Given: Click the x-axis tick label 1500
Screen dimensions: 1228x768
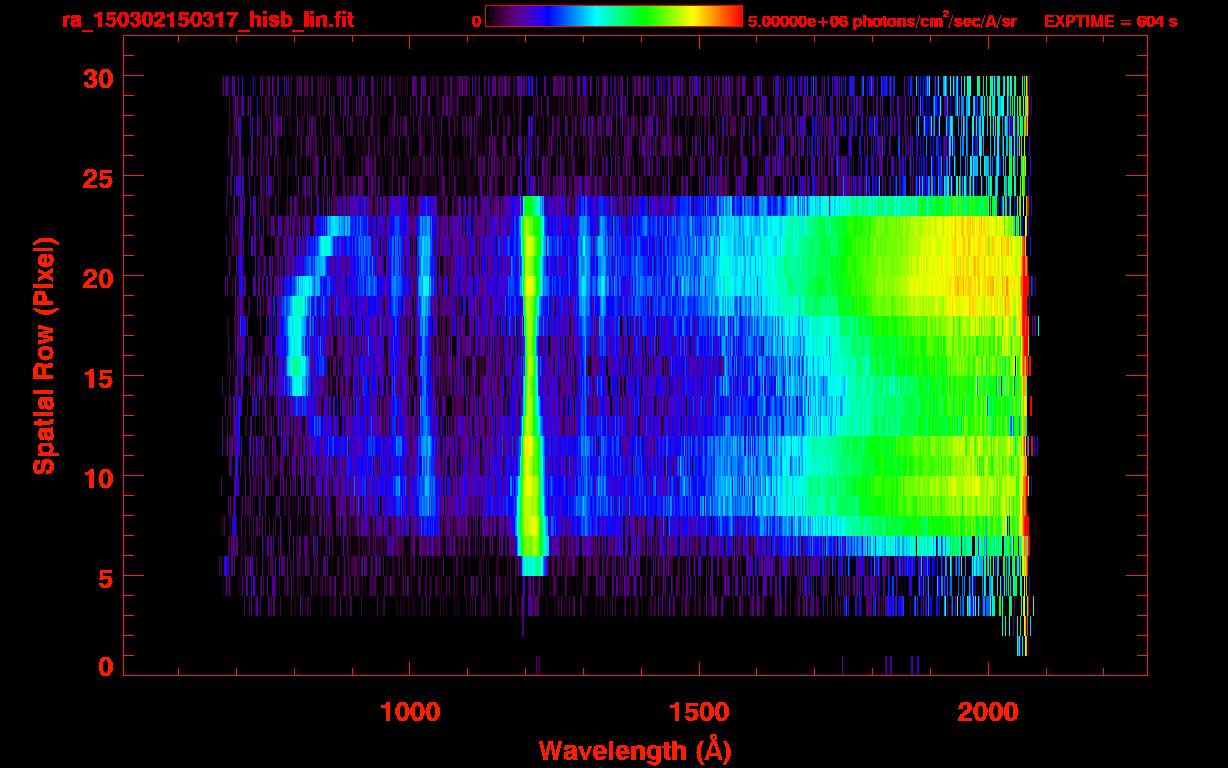Looking at the screenshot, I should (699, 711).
